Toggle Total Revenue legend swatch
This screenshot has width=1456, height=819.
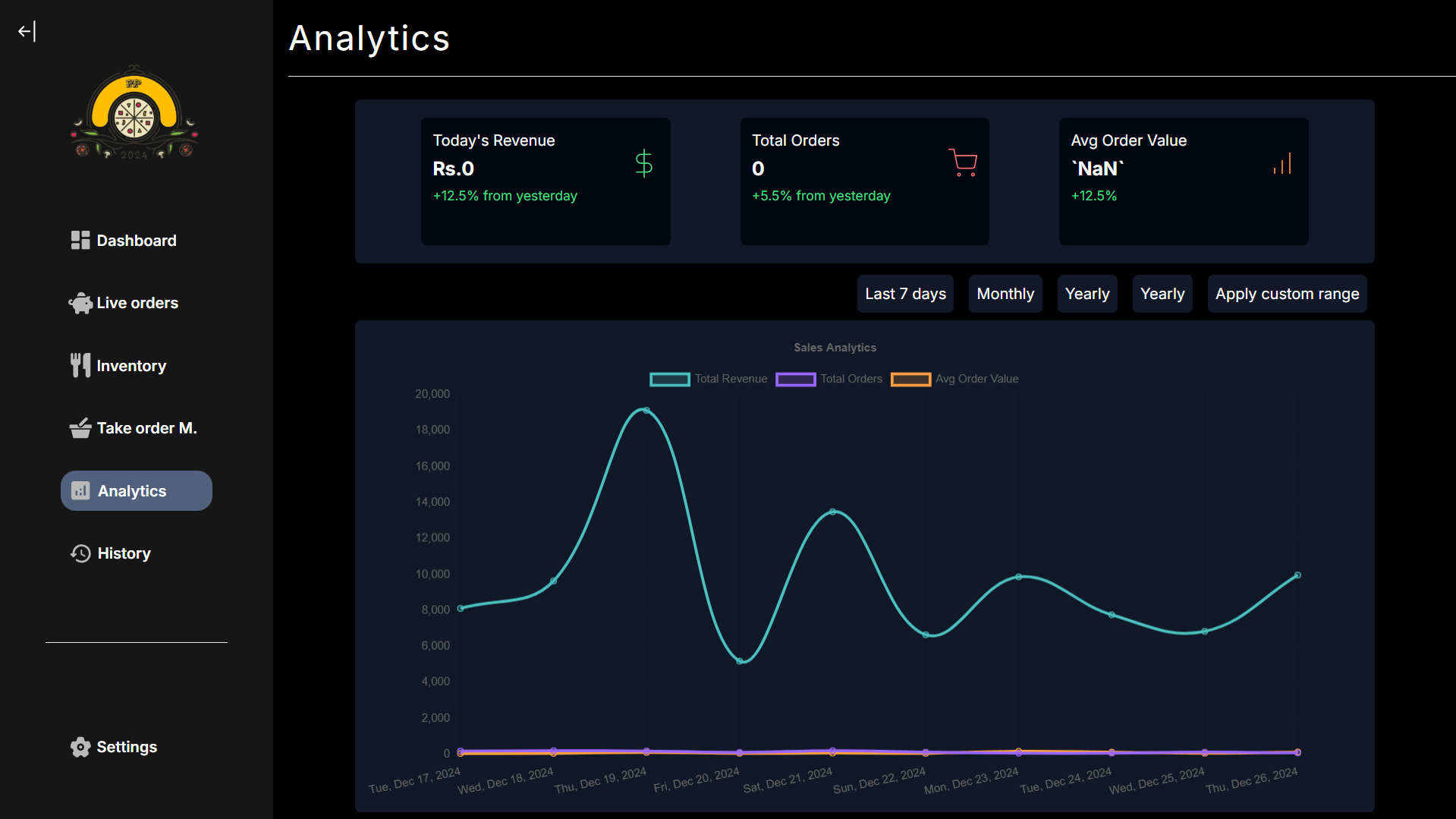pos(670,379)
